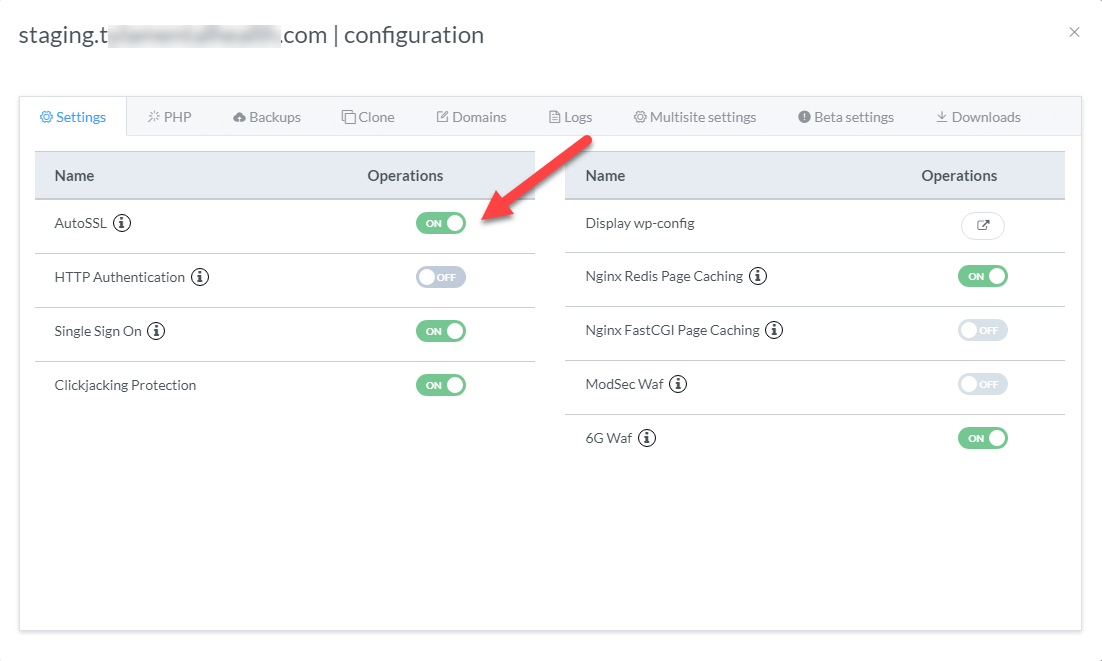The image size is (1102, 661).
Task: Disable the 6G Waf toggle
Action: pos(983,438)
